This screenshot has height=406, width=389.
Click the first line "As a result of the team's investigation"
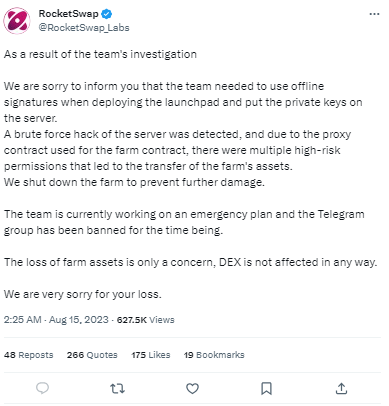click(100, 54)
